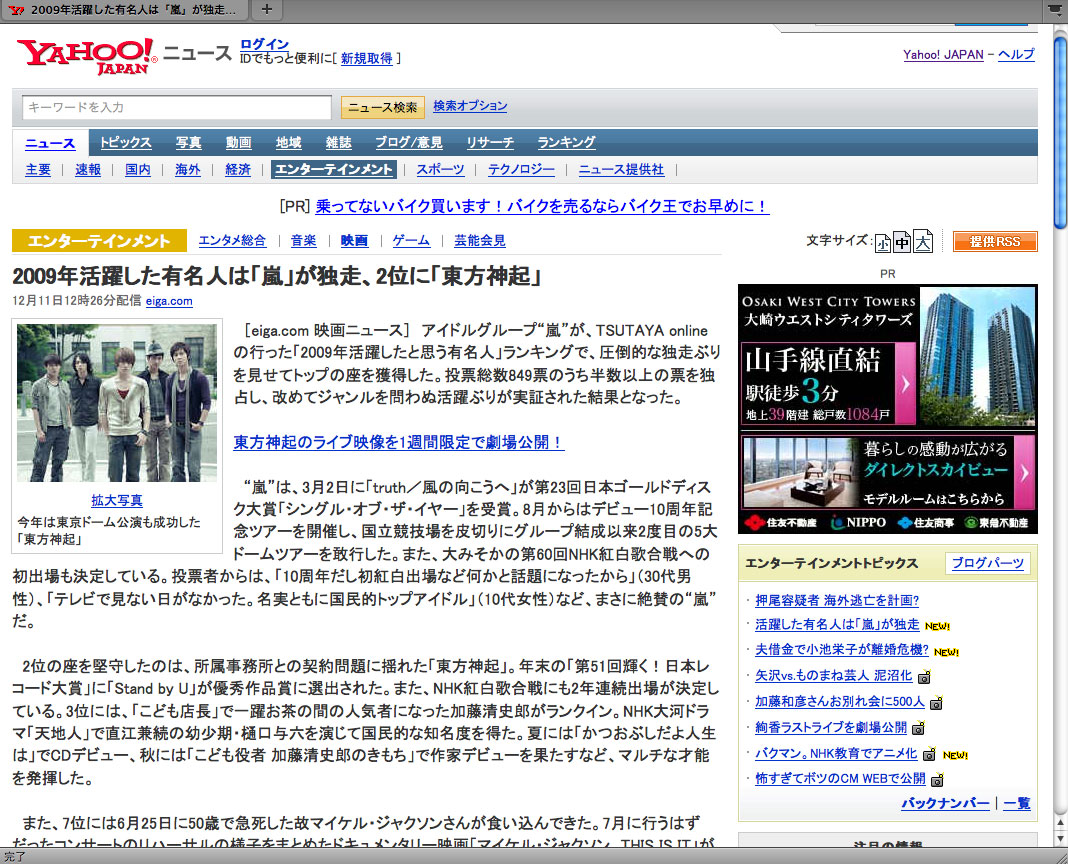Open 音楽 subcategory
This screenshot has width=1068, height=864.
(304, 241)
